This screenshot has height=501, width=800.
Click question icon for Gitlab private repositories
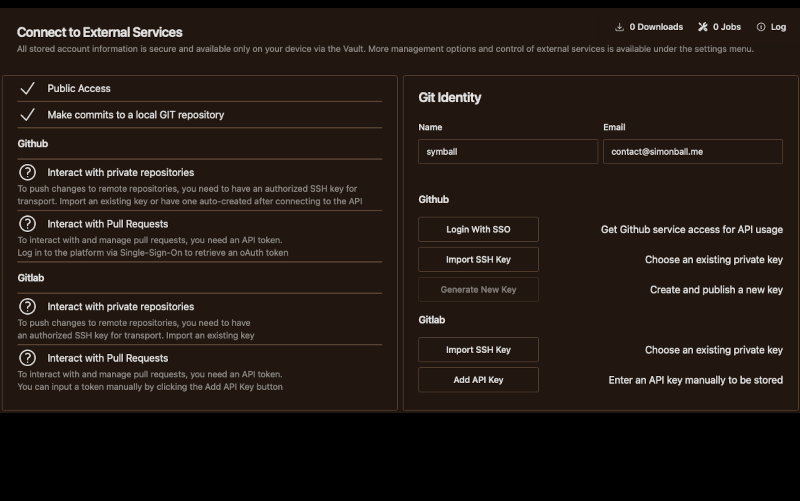[x=28, y=306]
